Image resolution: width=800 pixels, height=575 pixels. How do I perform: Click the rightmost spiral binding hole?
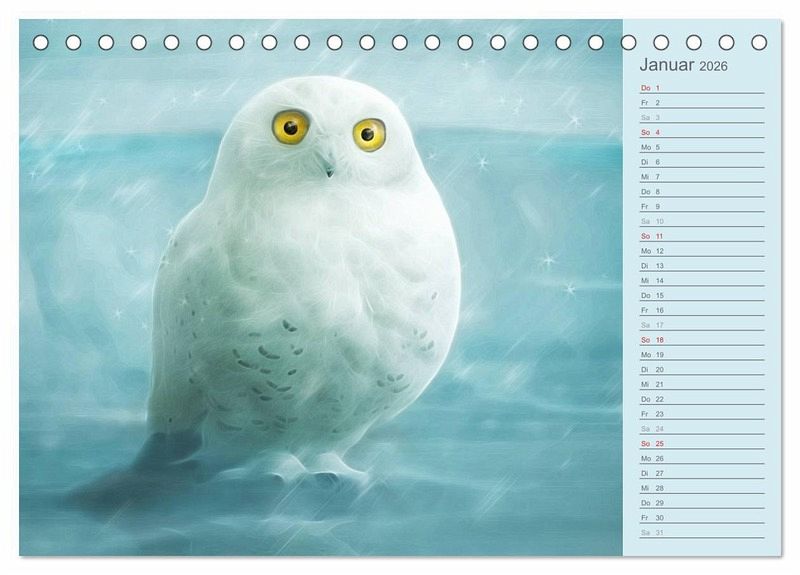[759, 42]
